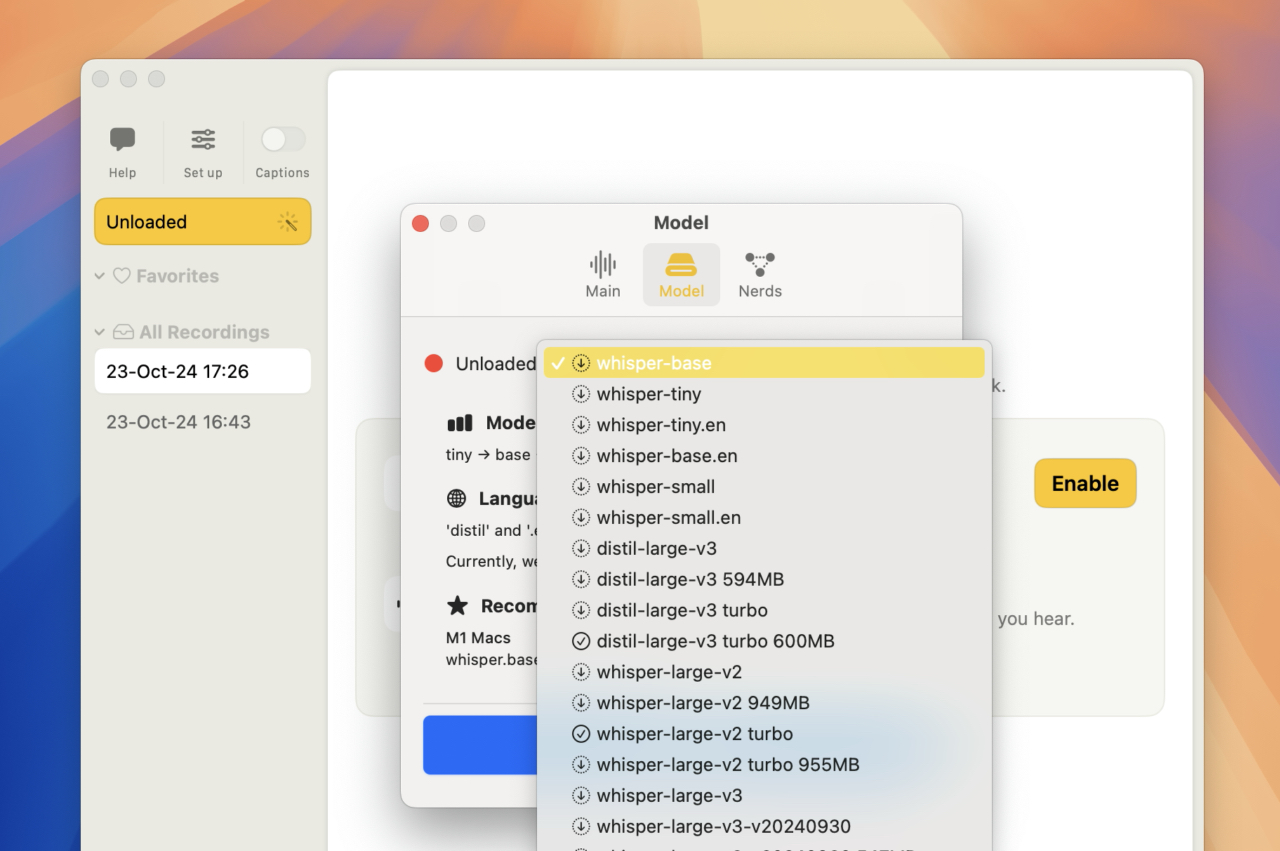This screenshot has height=851, width=1280.
Task: Select recording 23-Oct-24 17:26
Action: coord(203,371)
